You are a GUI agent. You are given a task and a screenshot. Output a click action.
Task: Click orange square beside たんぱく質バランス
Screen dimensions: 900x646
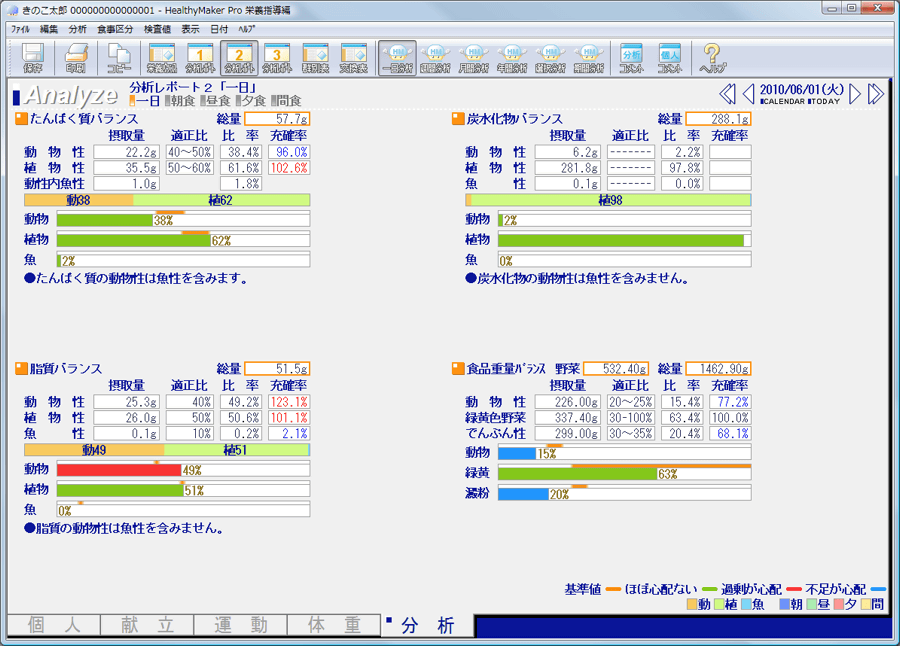pyautogui.click(x=21, y=119)
